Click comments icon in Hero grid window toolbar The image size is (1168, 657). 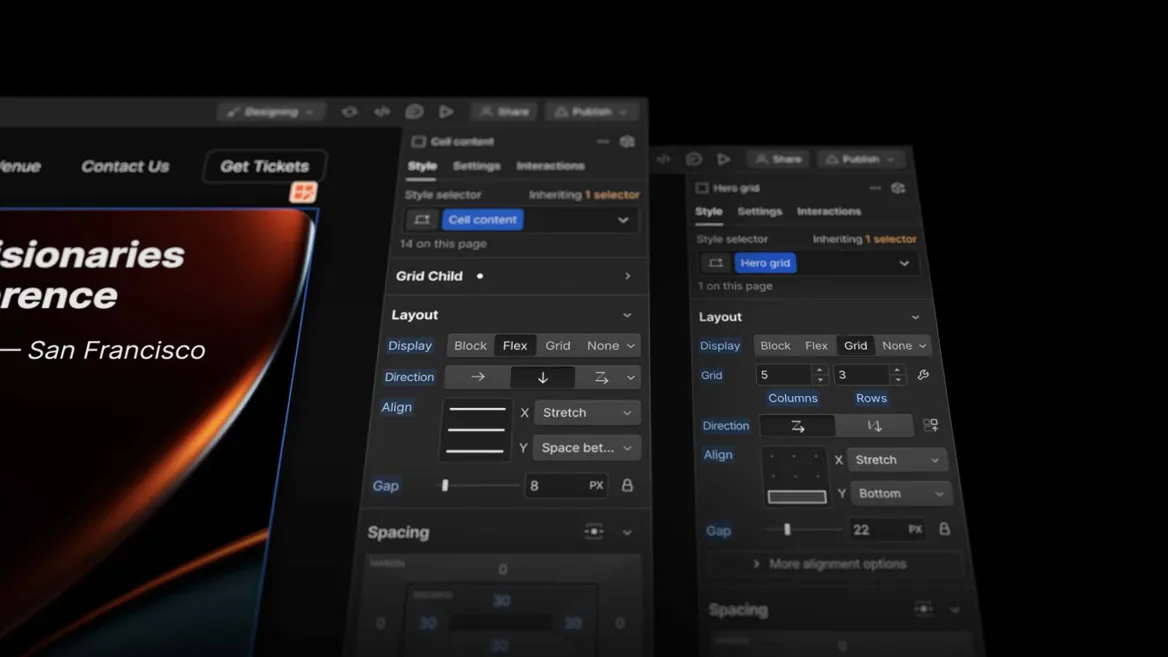click(x=694, y=159)
